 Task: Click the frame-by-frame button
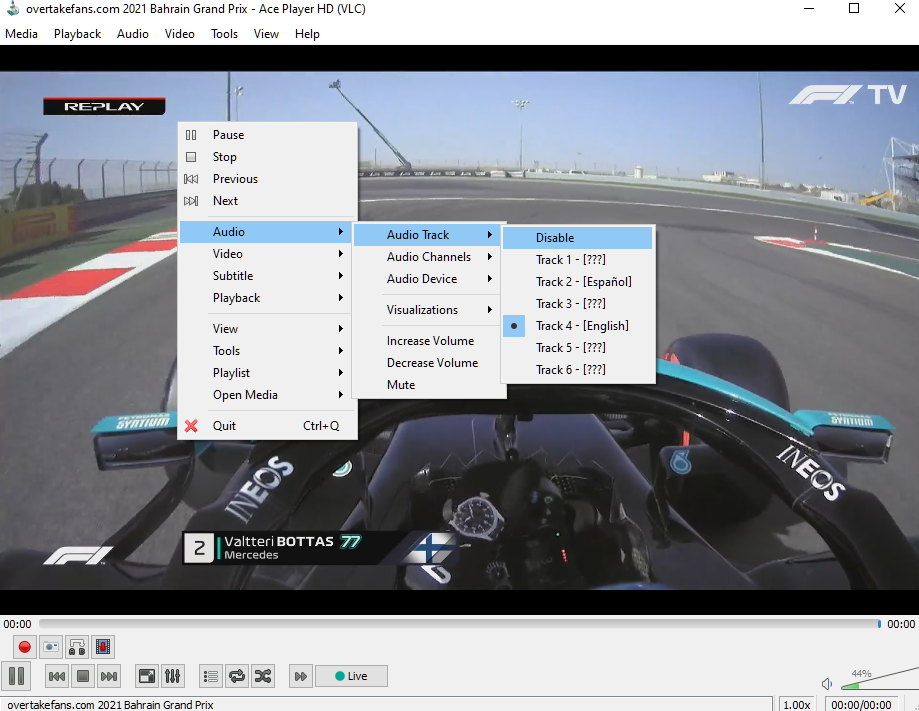103,647
